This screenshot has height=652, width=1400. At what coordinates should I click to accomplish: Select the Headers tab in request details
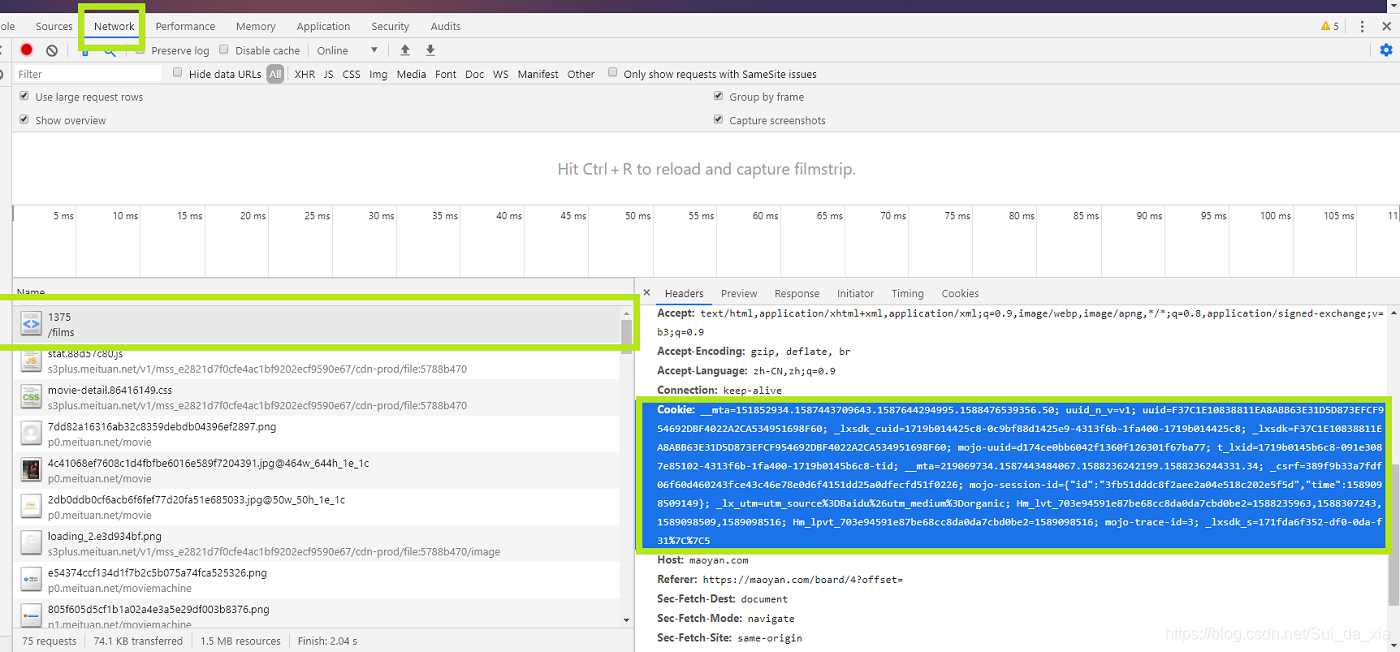[x=684, y=293]
